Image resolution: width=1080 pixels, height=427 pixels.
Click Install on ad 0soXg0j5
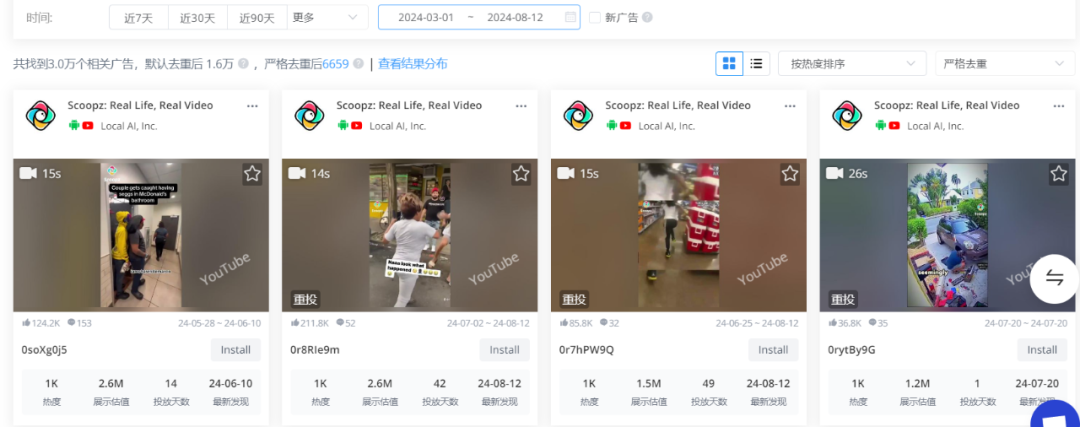click(x=235, y=350)
